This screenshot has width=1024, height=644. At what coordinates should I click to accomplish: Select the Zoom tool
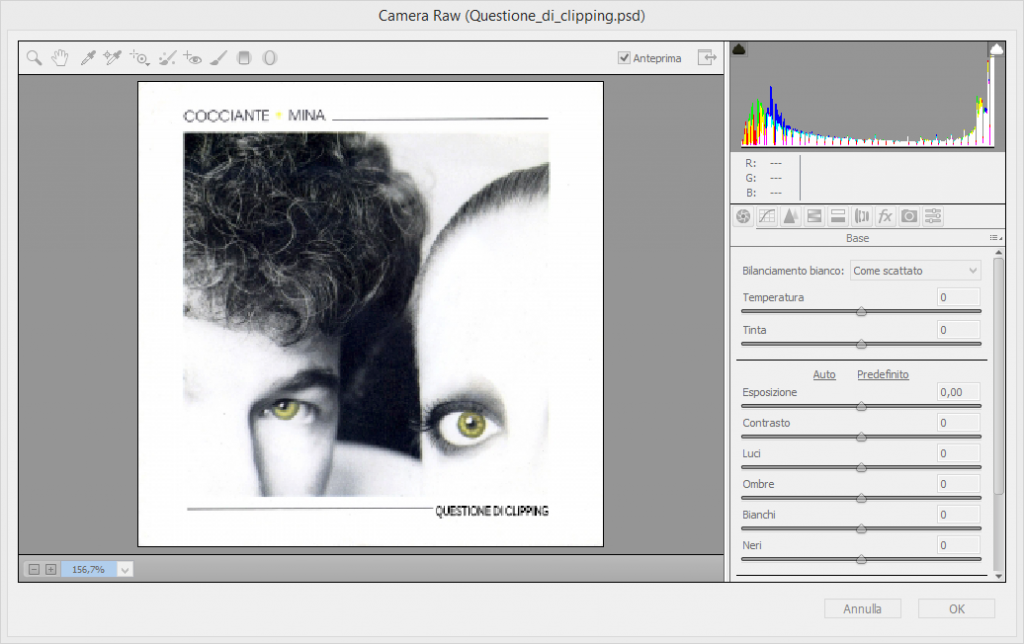click(x=34, y=58)
